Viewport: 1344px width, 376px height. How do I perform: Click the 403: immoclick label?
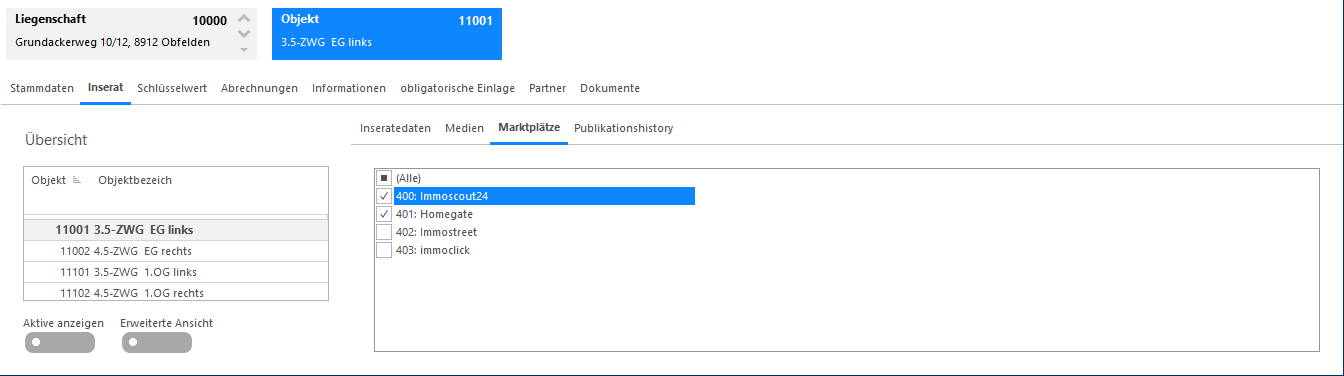[x=433, y=250]
